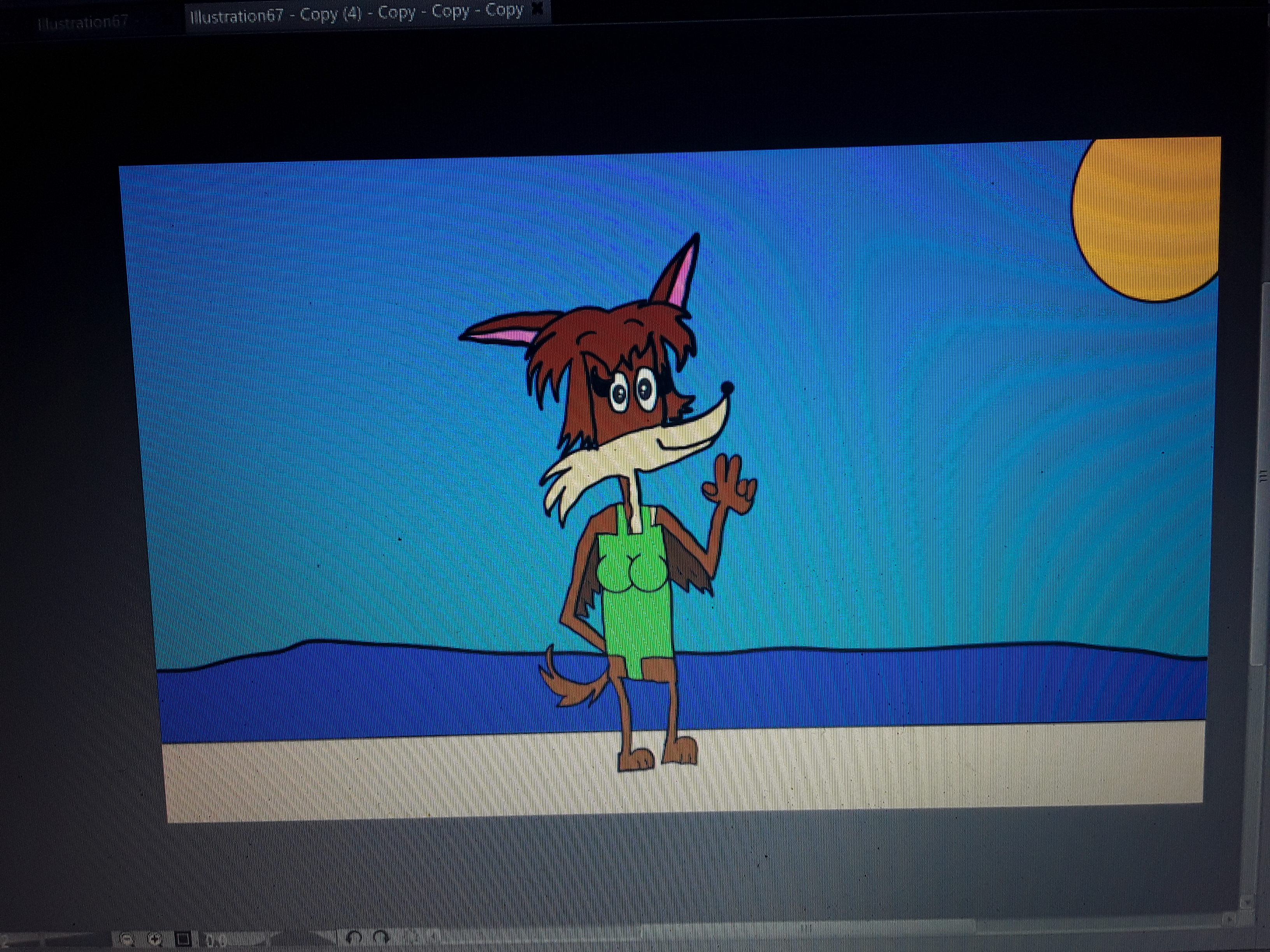1270x952 pixels.
Task: Click the scroll-right arrow of the horizontal scrollbar
Action: click(1230, 920)
